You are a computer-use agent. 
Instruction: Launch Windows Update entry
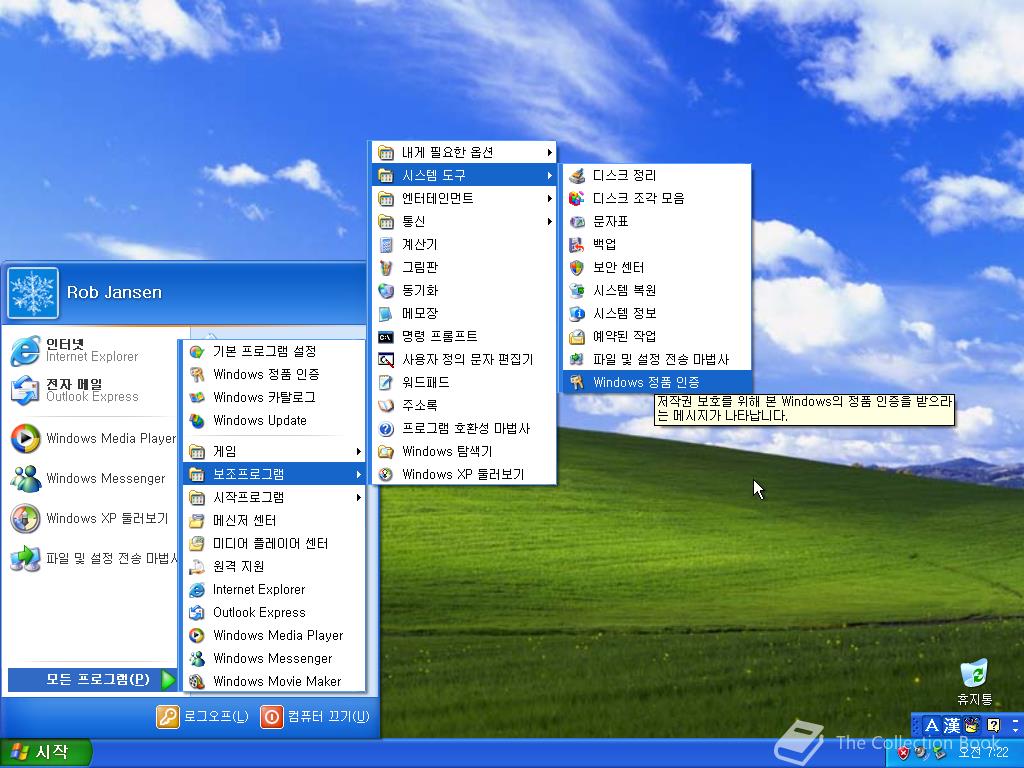[273, 420]
